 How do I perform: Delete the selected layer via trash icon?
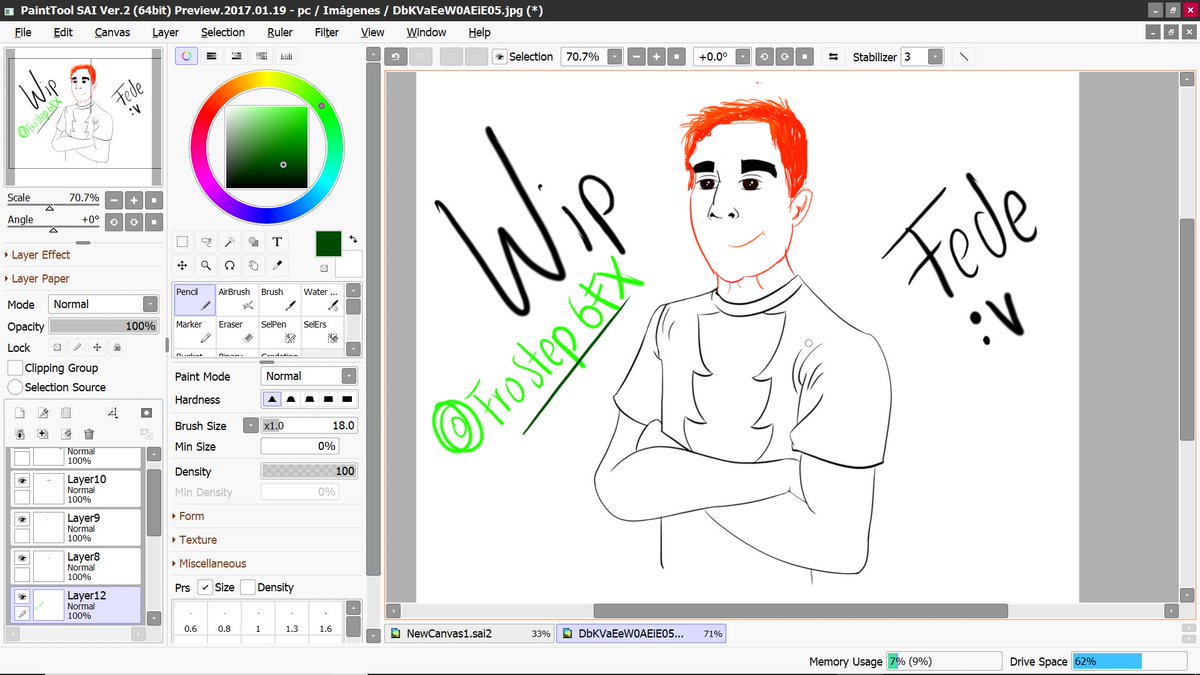(x=88, y=433)
